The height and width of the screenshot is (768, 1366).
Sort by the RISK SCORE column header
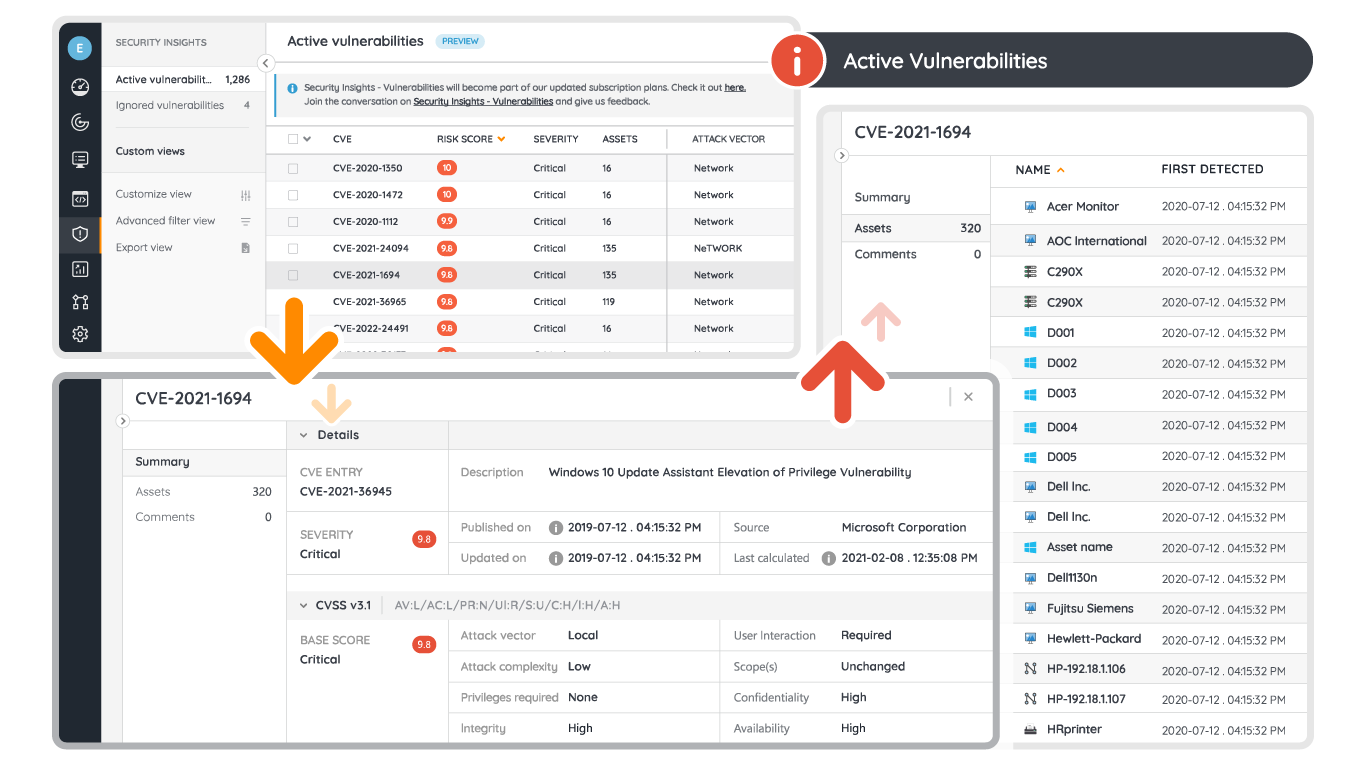(x=471, y=139)
